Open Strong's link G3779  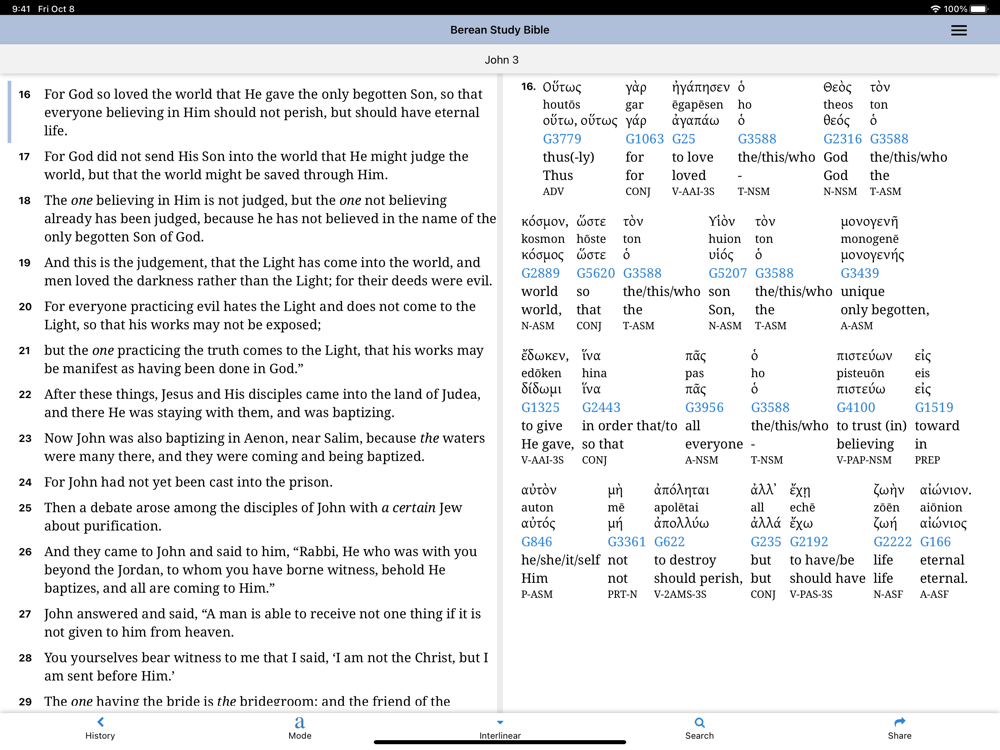point(562,138)
